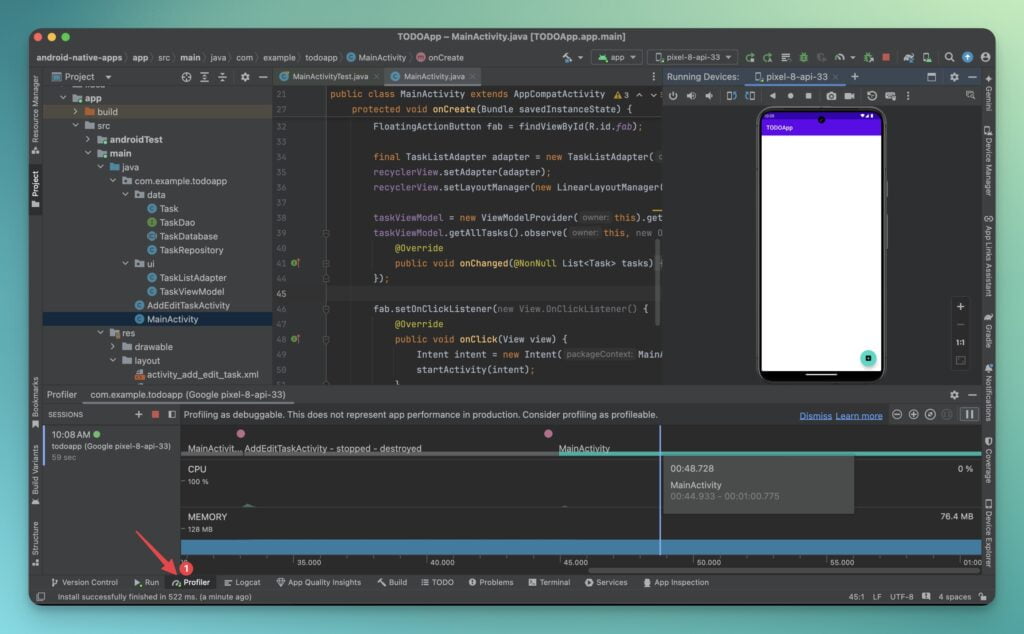Click the Profile app gauge icon

[x=840, y=57]
